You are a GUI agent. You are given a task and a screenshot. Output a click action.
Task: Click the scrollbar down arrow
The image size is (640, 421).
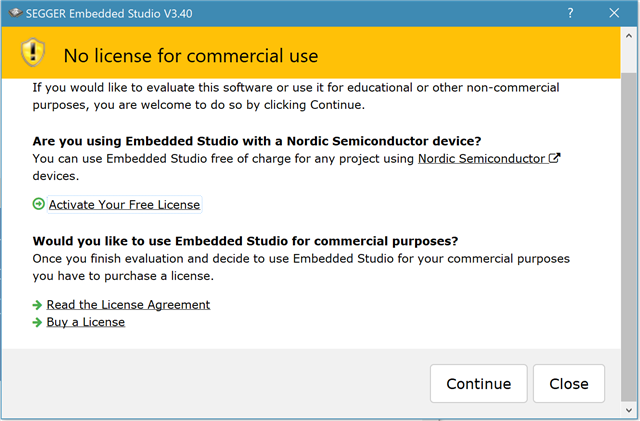point(629,410)
